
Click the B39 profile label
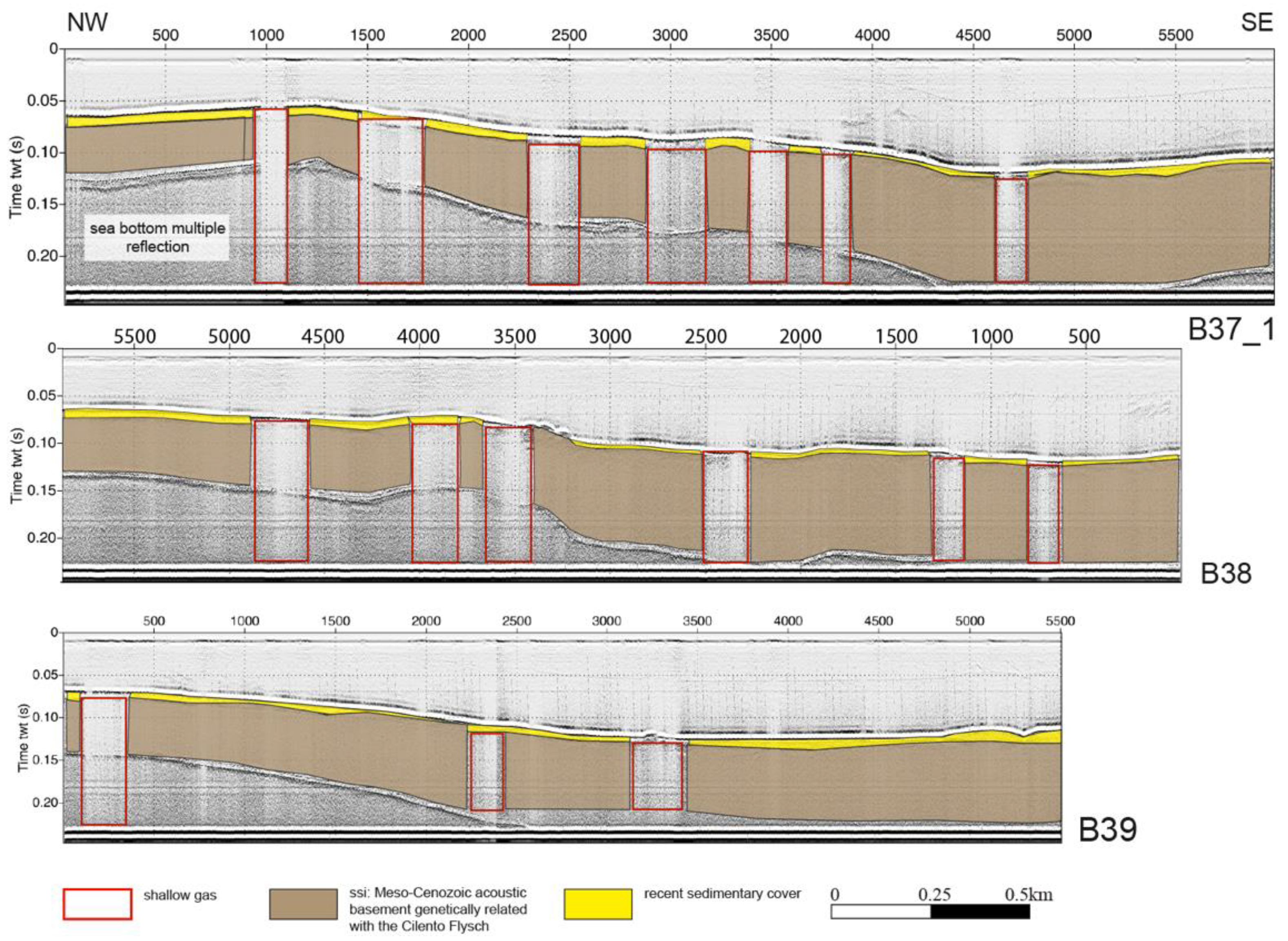coord(1108,829)
